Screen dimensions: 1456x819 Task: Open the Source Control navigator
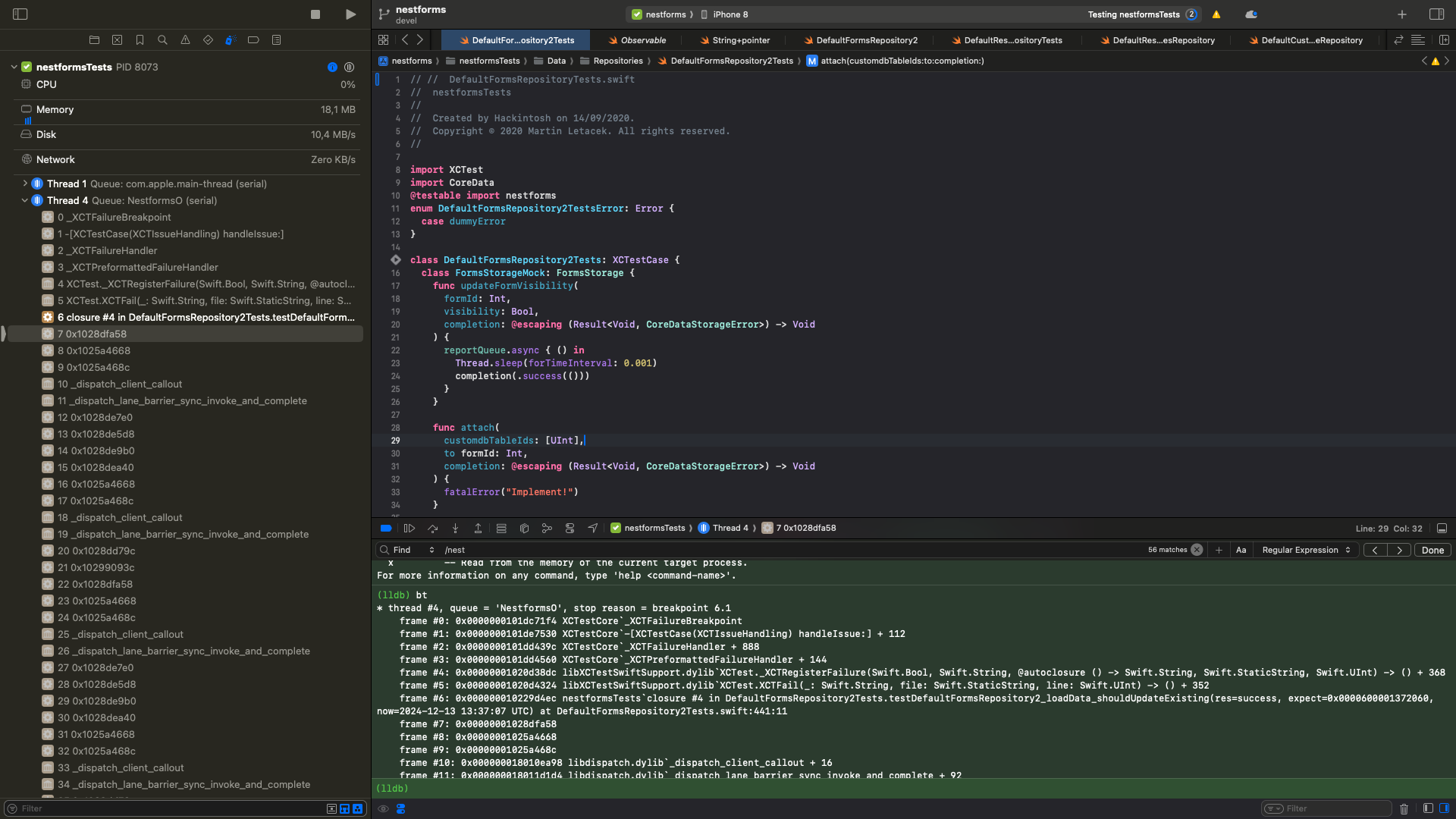coord(117,40)
